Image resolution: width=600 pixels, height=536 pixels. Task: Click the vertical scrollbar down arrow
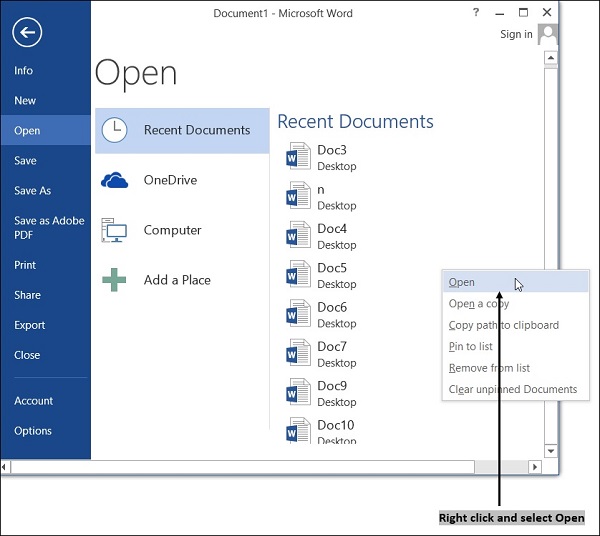pos(550,451)
